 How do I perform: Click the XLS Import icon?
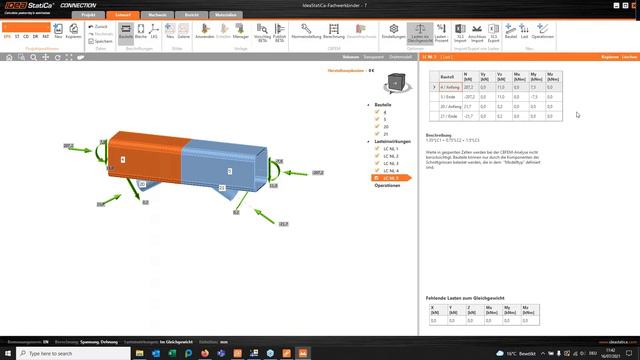point(460,33)
